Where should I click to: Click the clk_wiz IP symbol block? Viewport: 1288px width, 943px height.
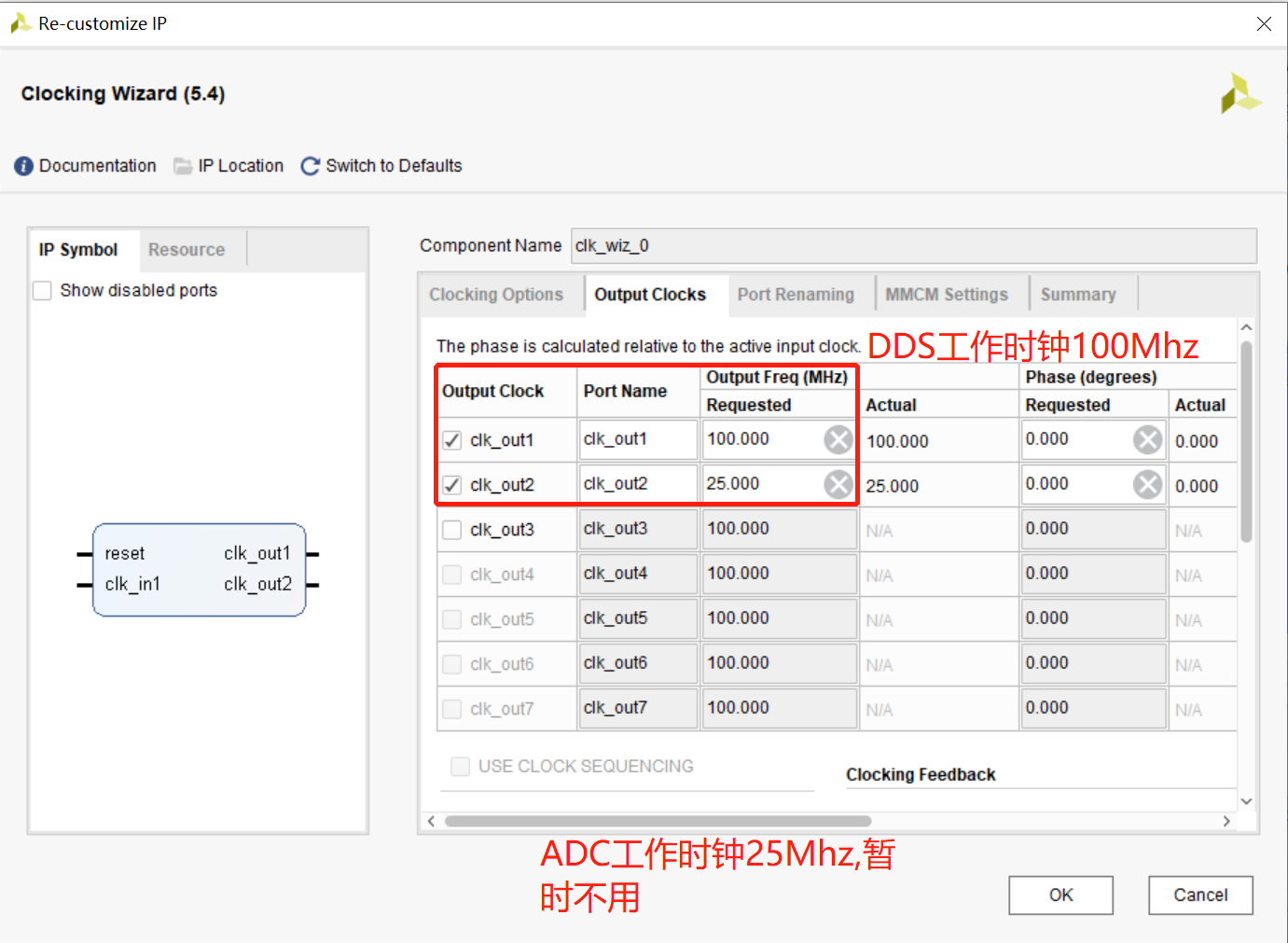[200, 570]
